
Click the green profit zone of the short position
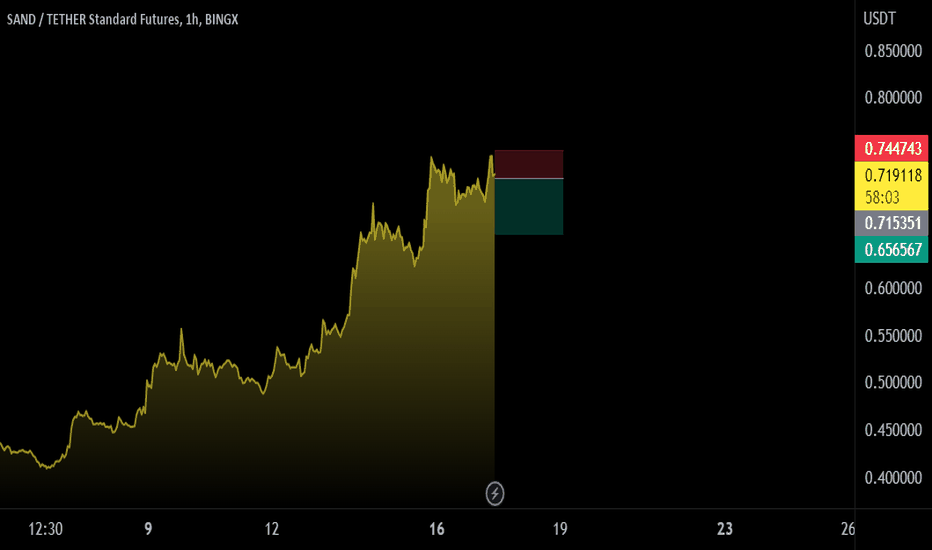click(529, 207)
